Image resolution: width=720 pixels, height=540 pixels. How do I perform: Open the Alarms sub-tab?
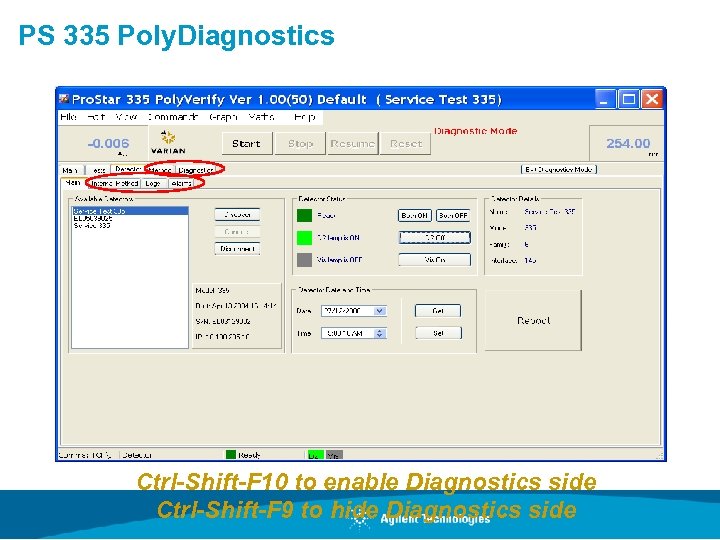[181, 183]
